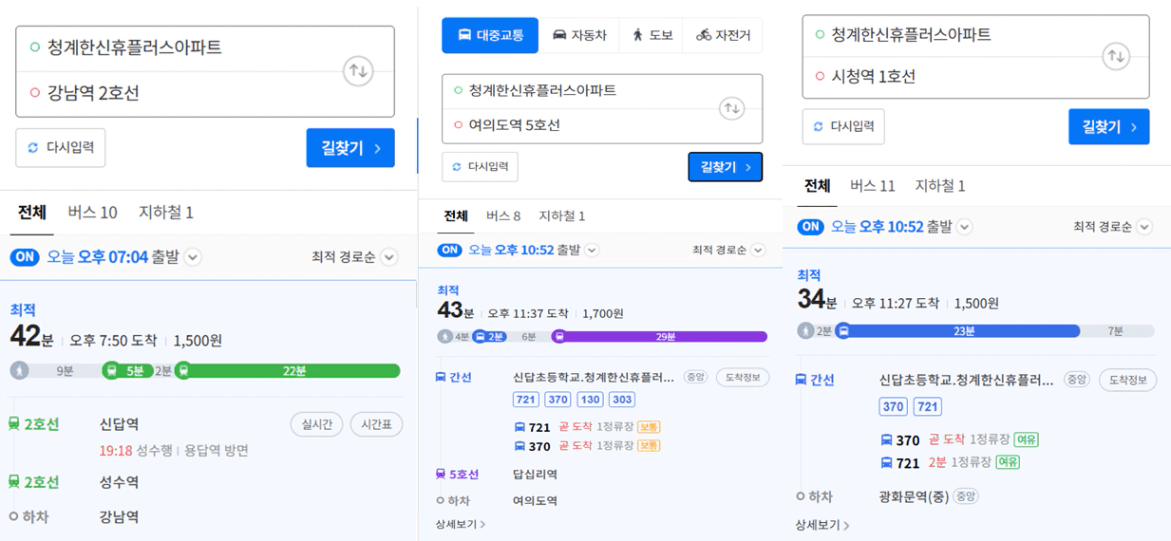The image size is (1171, 541).
Task: Switch to the 버스 11 tab
Action: 872,186
